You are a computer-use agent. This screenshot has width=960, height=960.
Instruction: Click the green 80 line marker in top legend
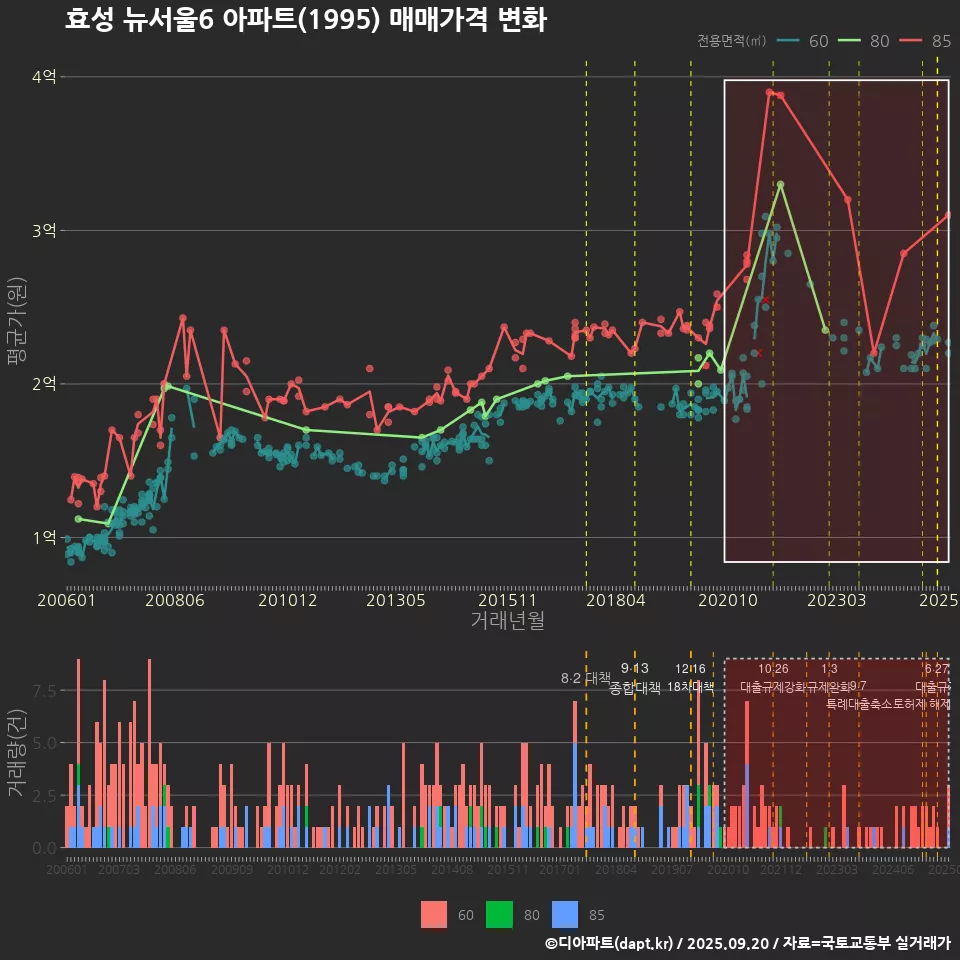pyautogui.click(x=850, y=41)
